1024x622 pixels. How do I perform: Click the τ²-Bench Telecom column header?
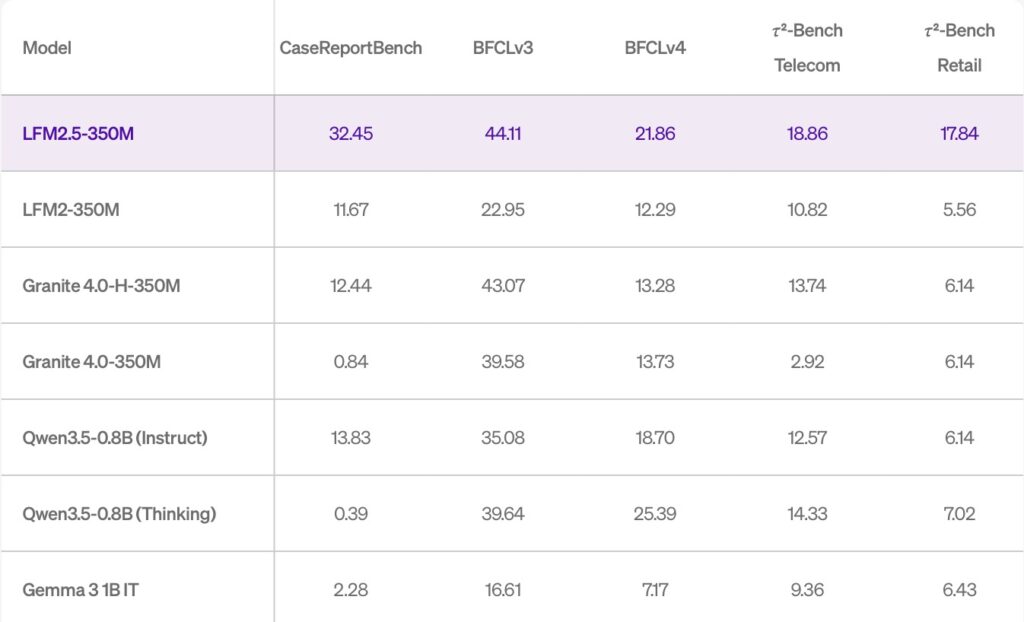tap(807, 48)
